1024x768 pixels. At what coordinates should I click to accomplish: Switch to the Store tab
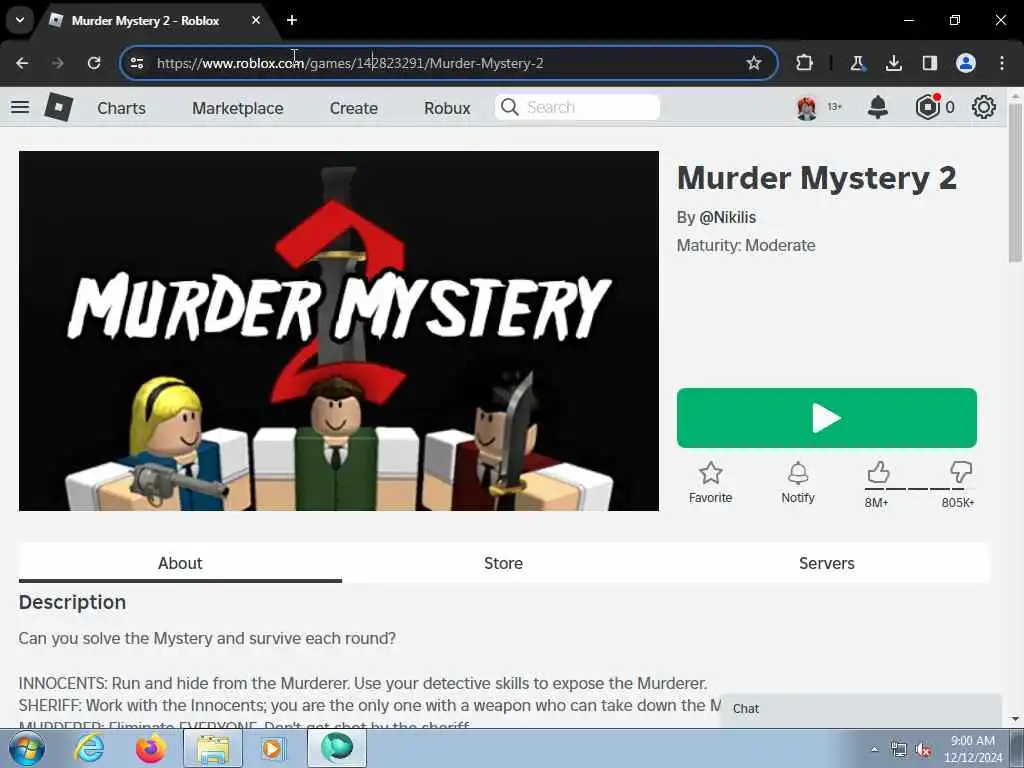[x=504, y=563]
